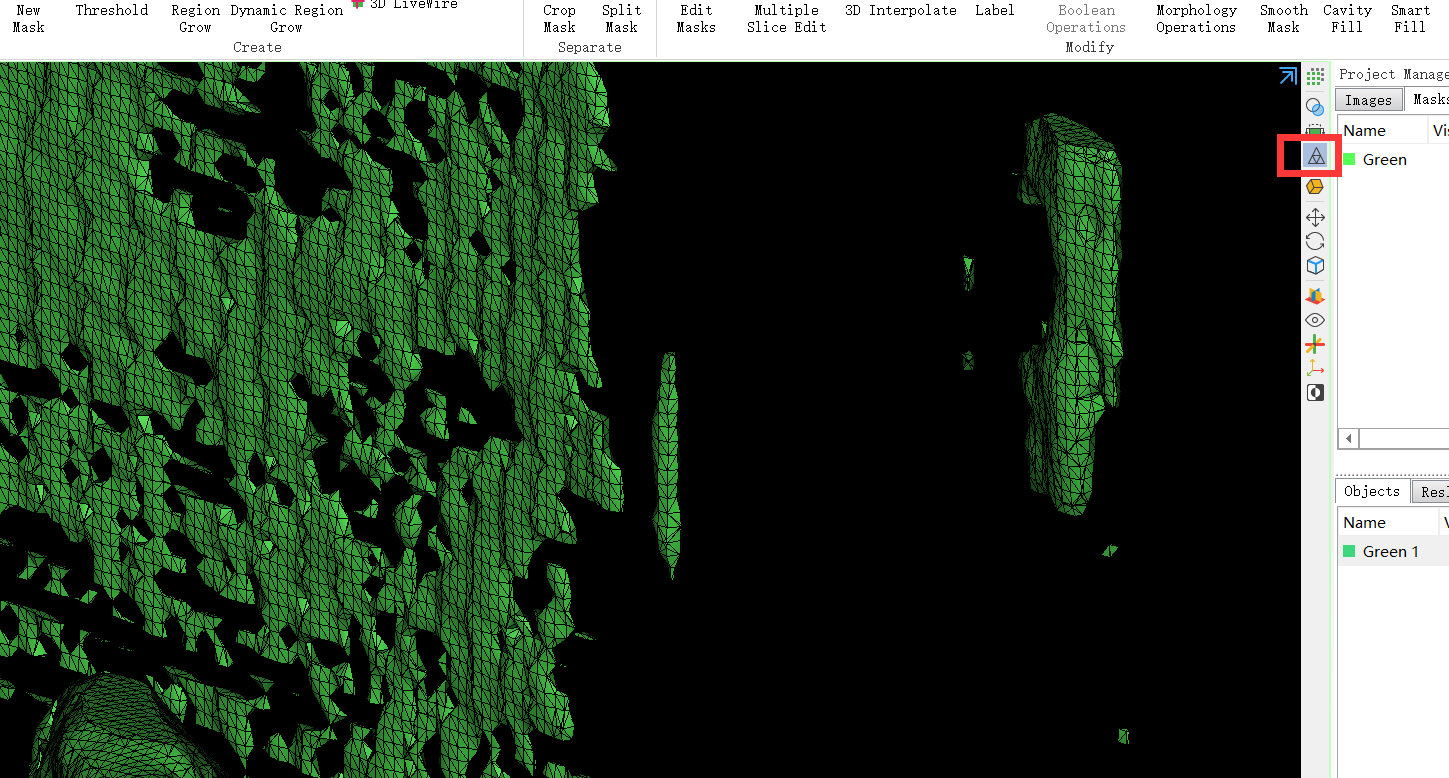Click the masks list left scroll arrow
Viewport: 1449px width, 778px height.
[1349, 439]
